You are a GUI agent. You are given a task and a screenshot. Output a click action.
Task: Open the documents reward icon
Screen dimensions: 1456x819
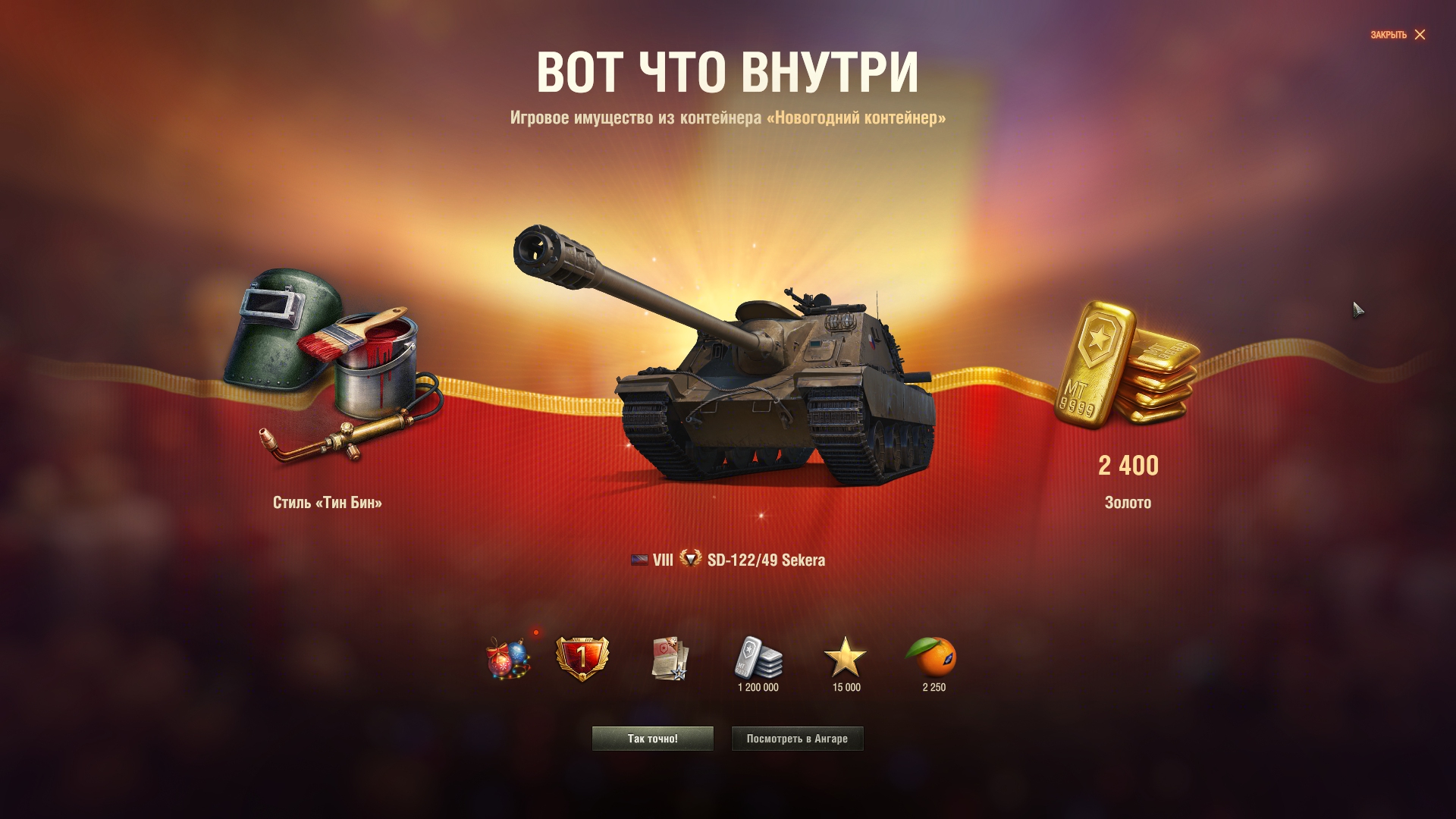coord(670,658)
